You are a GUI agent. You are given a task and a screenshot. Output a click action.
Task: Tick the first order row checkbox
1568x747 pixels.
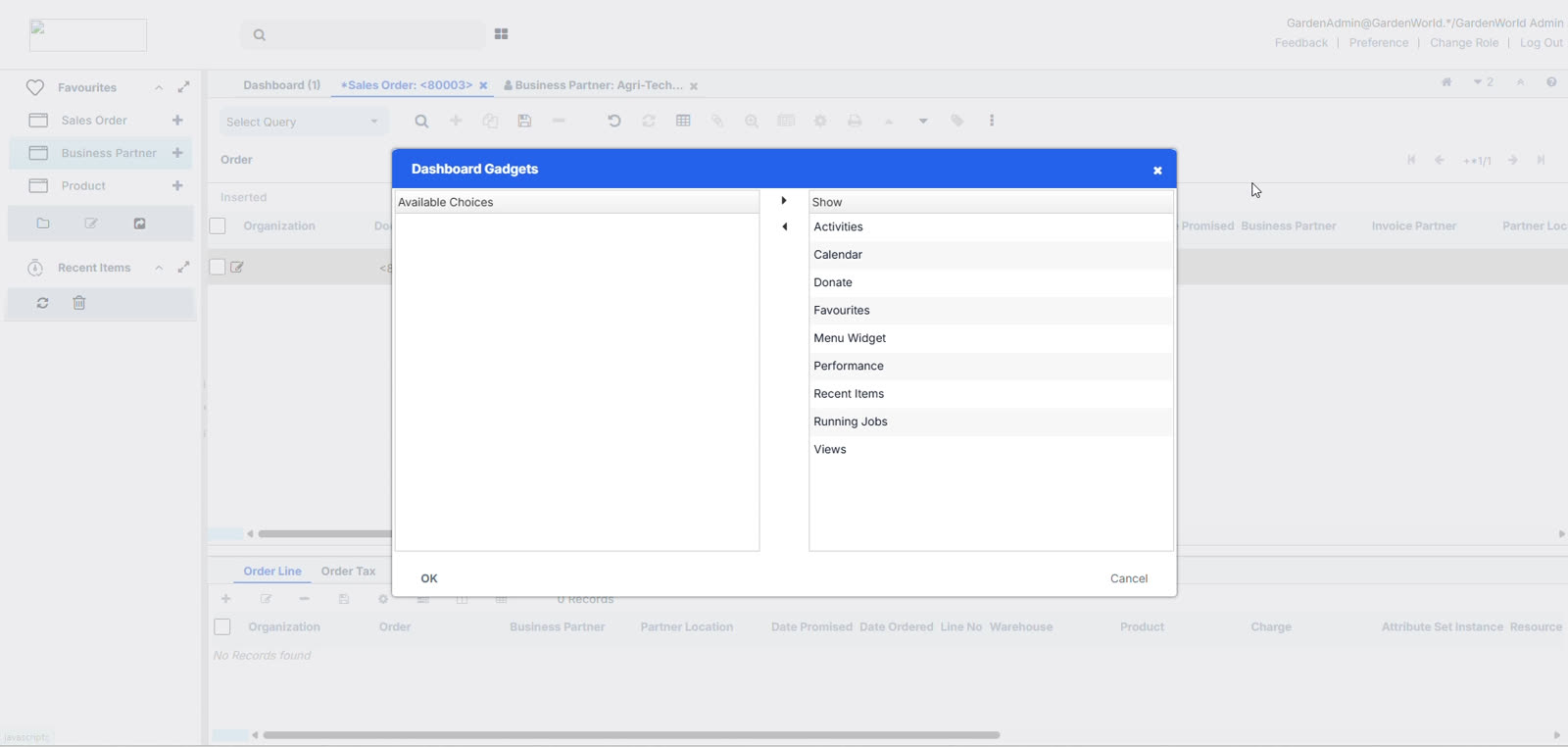218,267
